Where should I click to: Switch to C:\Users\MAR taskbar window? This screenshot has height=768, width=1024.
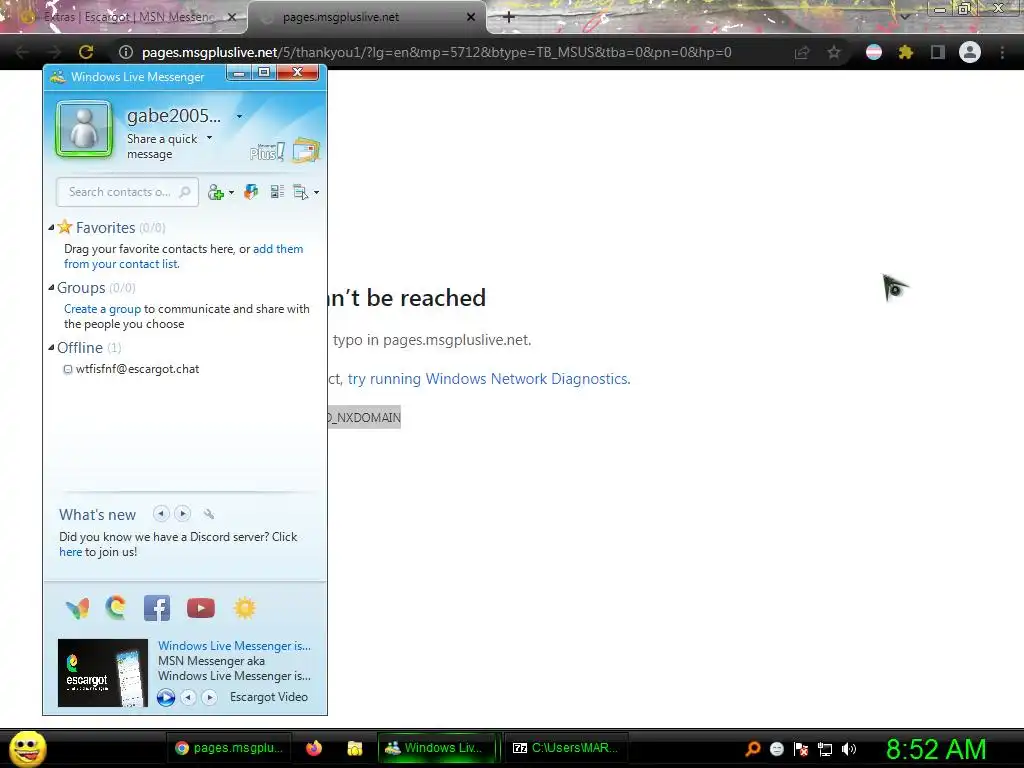tap(566, 748)
